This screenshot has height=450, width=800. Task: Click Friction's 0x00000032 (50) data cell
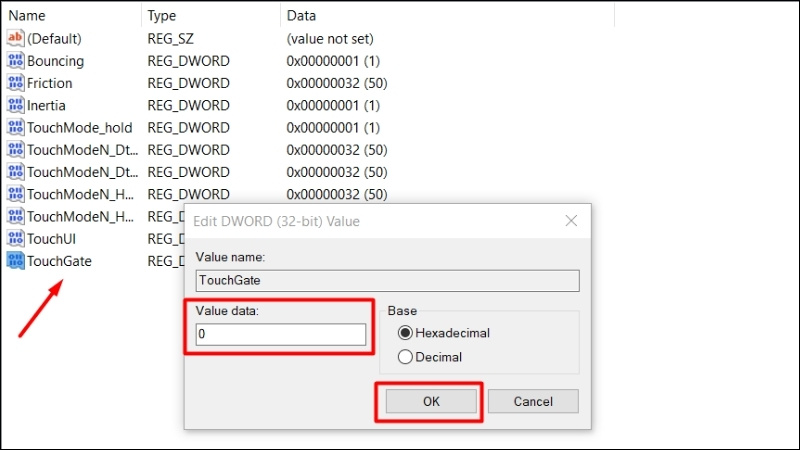[337, 83]
